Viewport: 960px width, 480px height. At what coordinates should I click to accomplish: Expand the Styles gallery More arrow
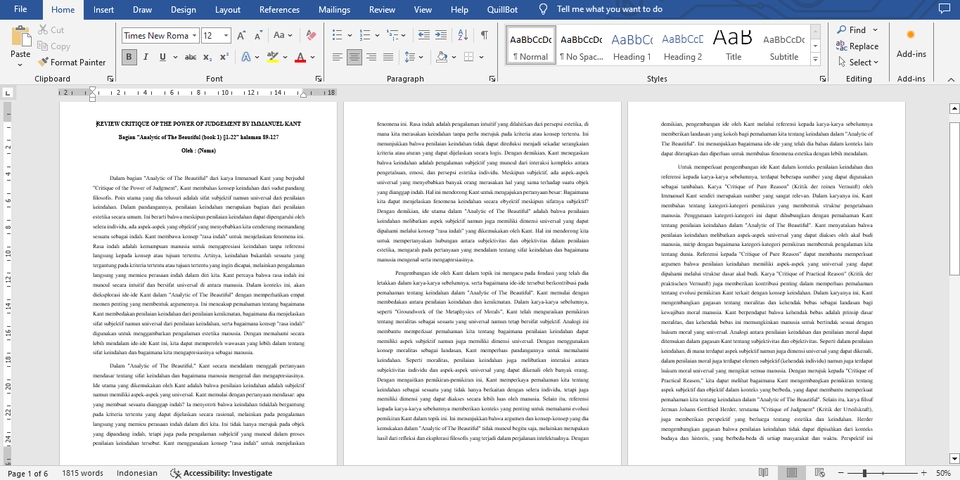(x=815, y=59)
